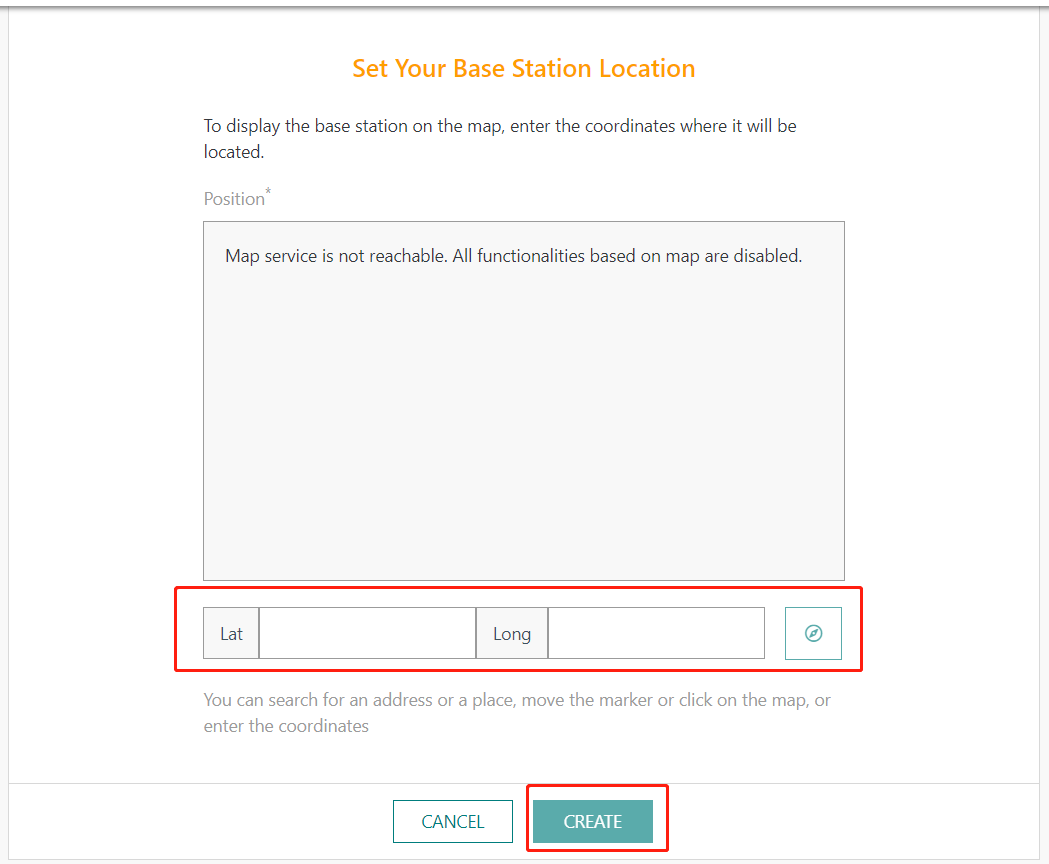Click the CANCEL button

(x=453, y=821)
